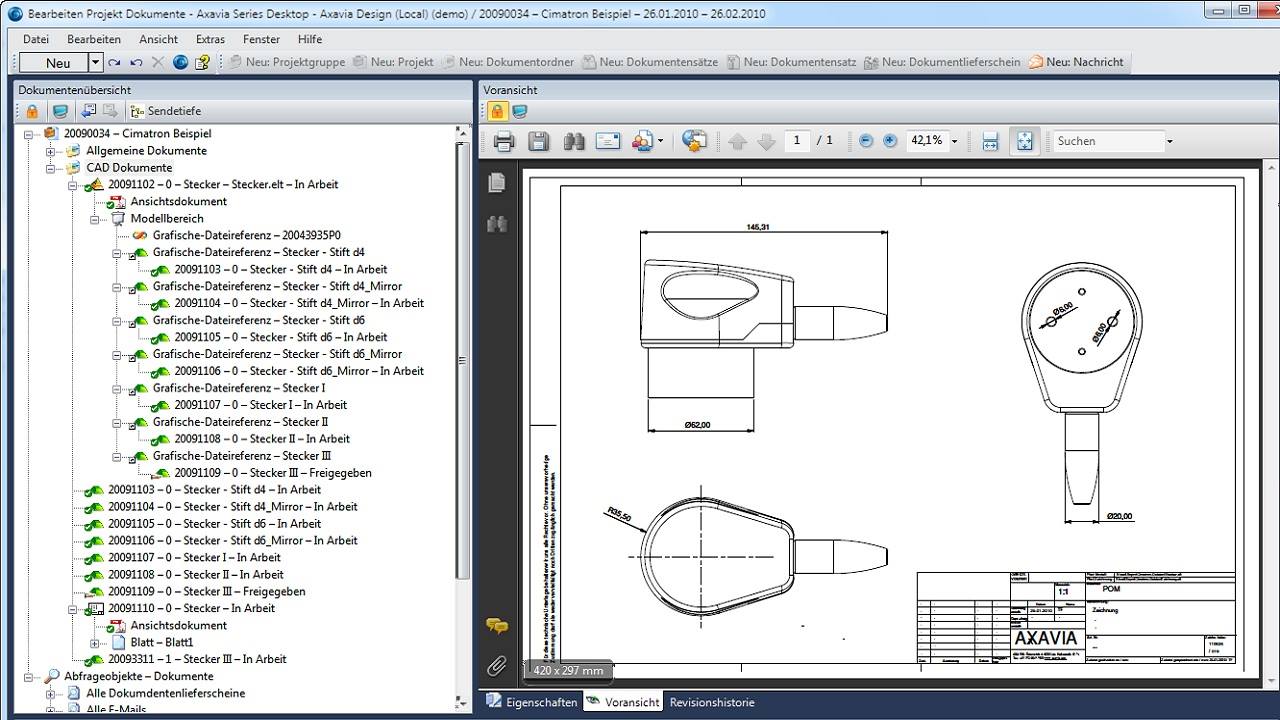
Task: Click the help question mark icon
Action: (202, 62)
